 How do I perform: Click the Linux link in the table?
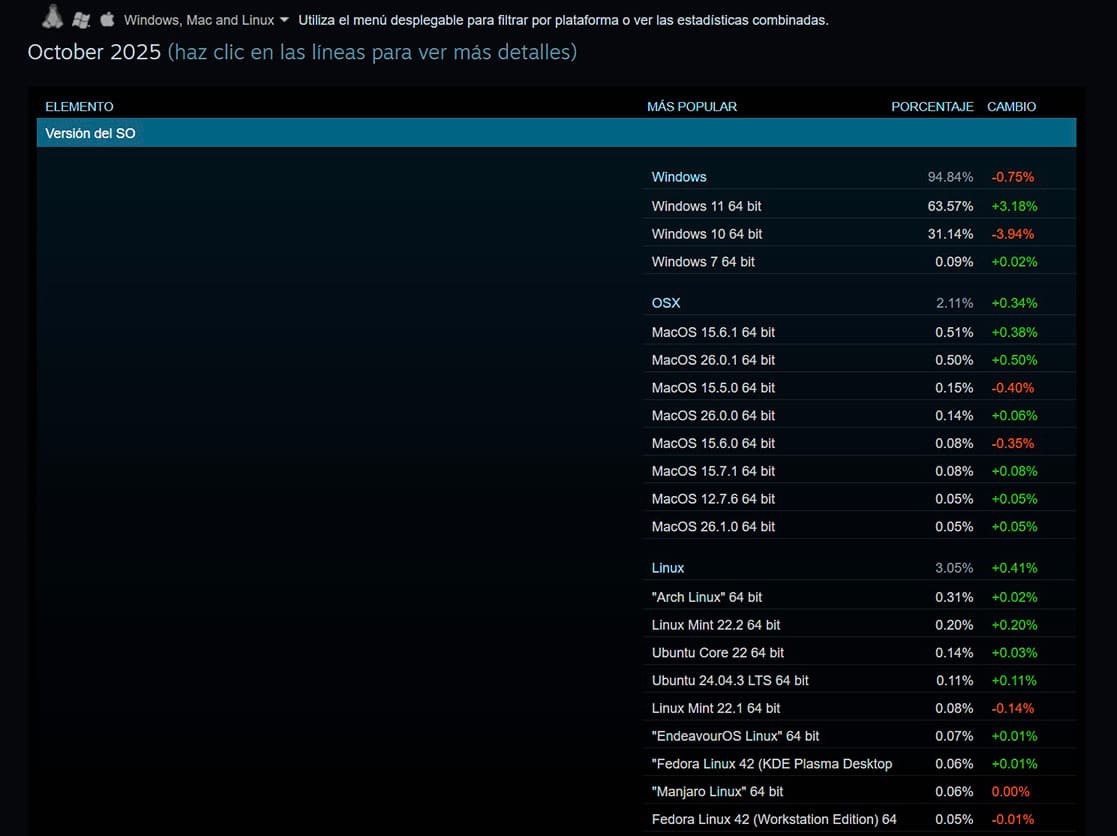(x=667, y=568)
